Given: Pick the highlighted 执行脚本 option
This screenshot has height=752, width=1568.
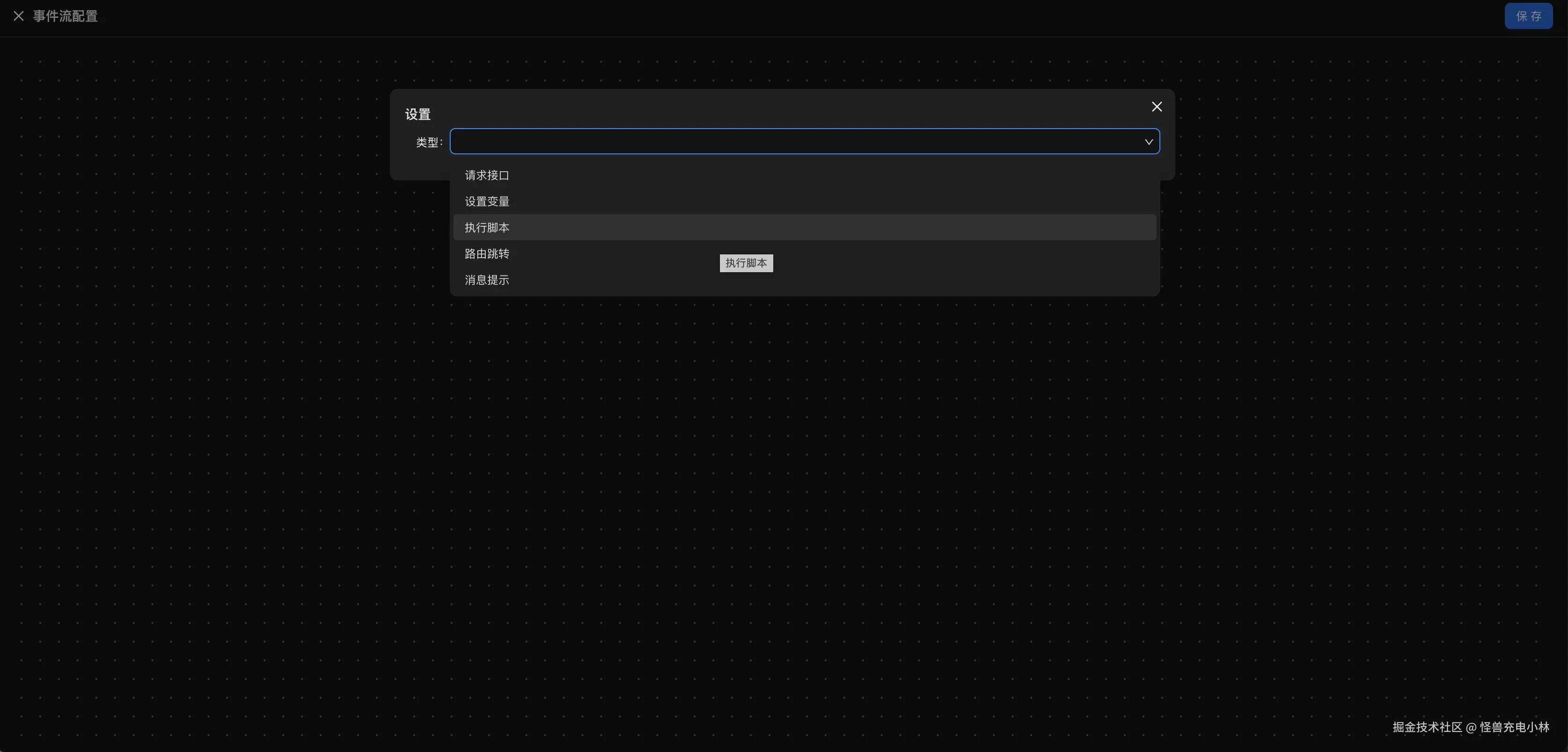Looking at the screenshot, I should (487, 228).
